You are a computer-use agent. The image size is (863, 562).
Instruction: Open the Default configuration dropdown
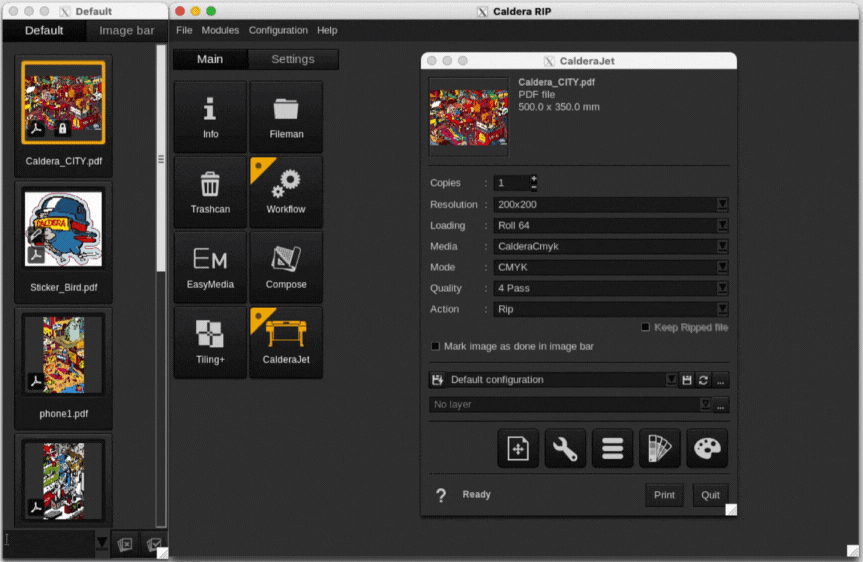point(671,380)
